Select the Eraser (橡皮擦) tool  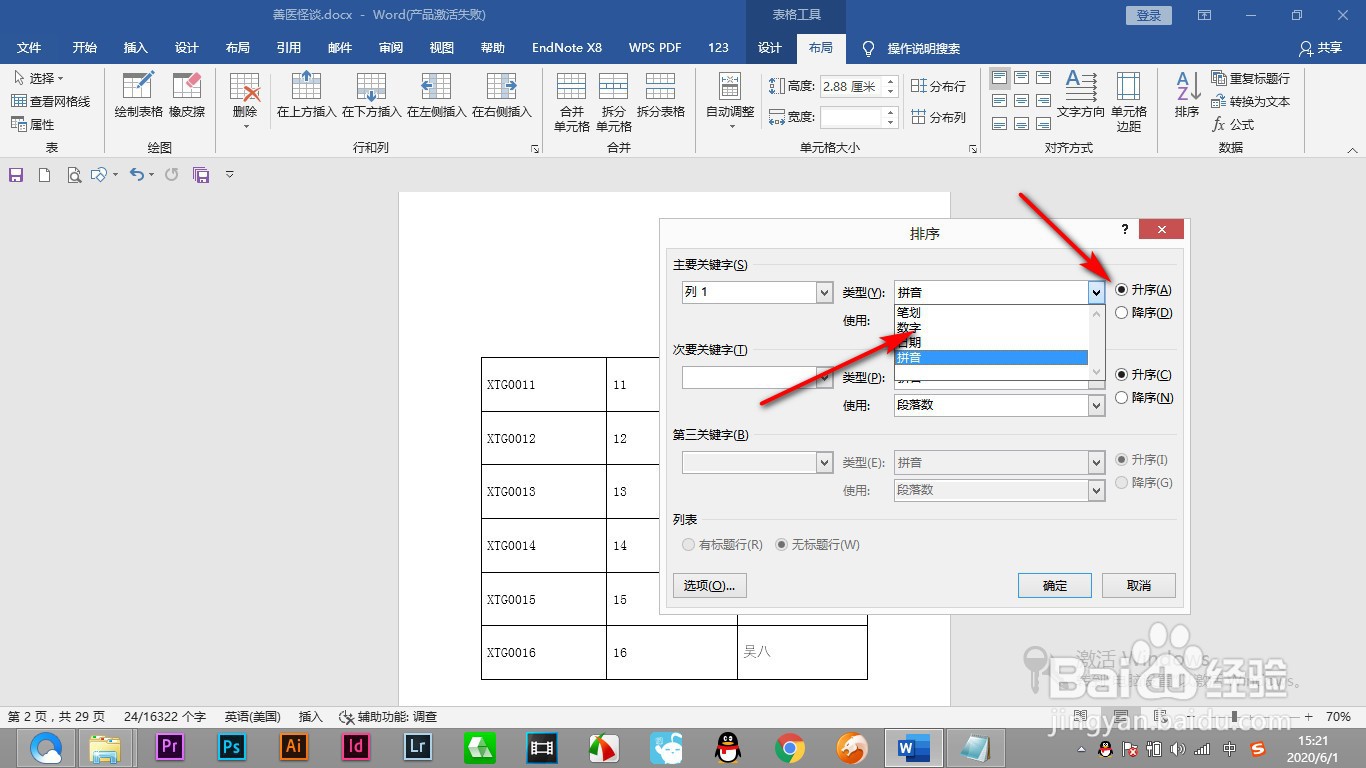[x=187, y=96]
